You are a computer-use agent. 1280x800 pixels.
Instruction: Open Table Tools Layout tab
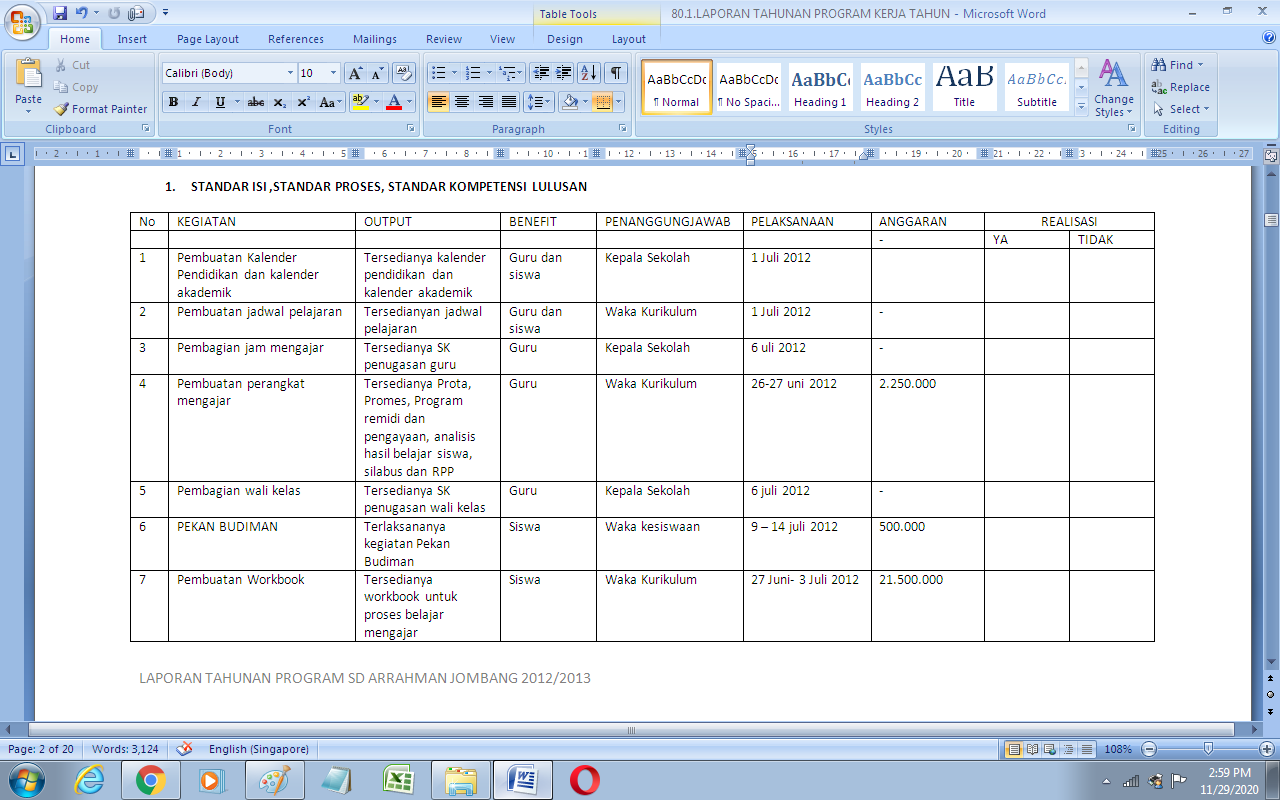[629, 39]
